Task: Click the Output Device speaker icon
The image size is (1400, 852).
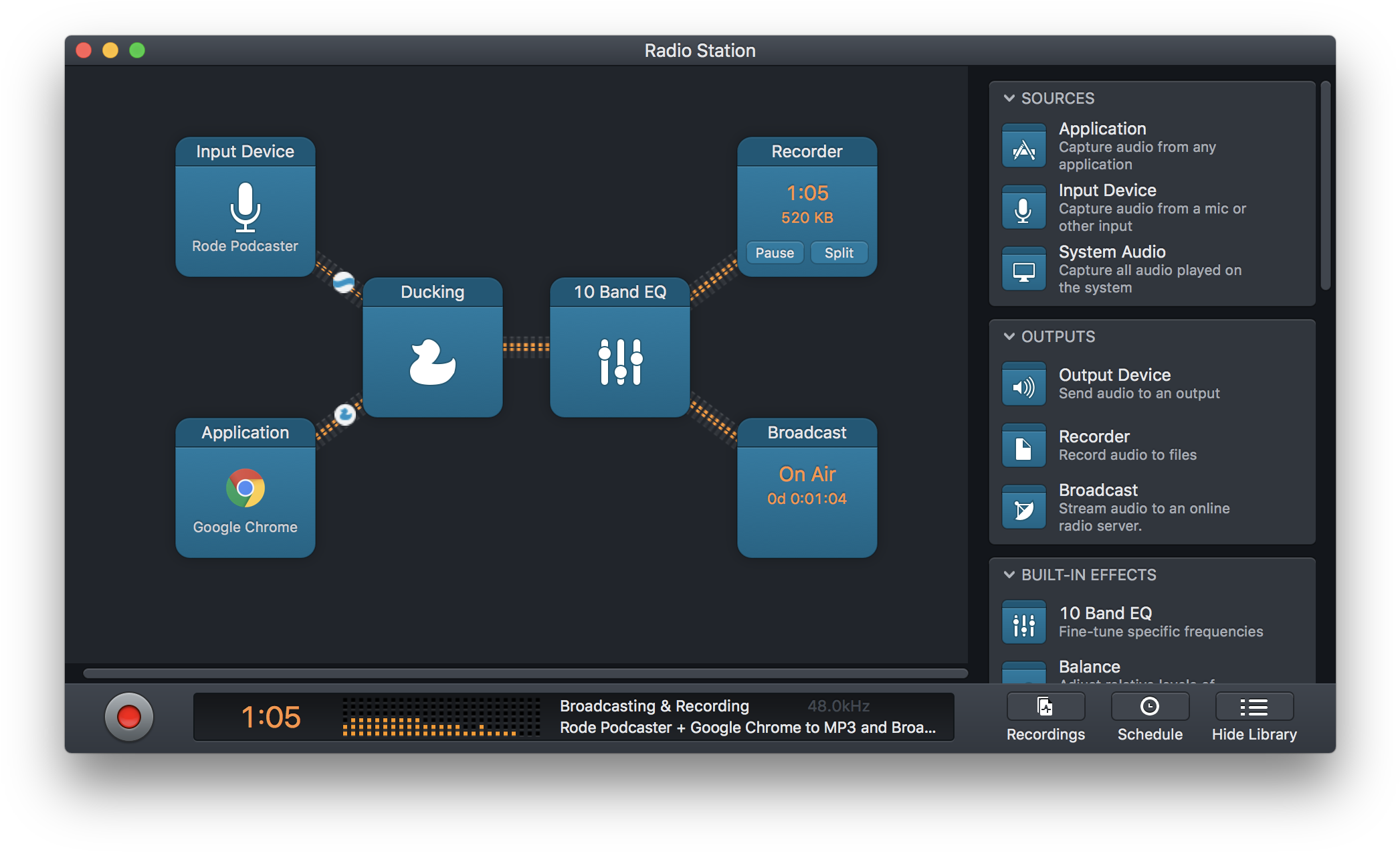Action: 1023,384
